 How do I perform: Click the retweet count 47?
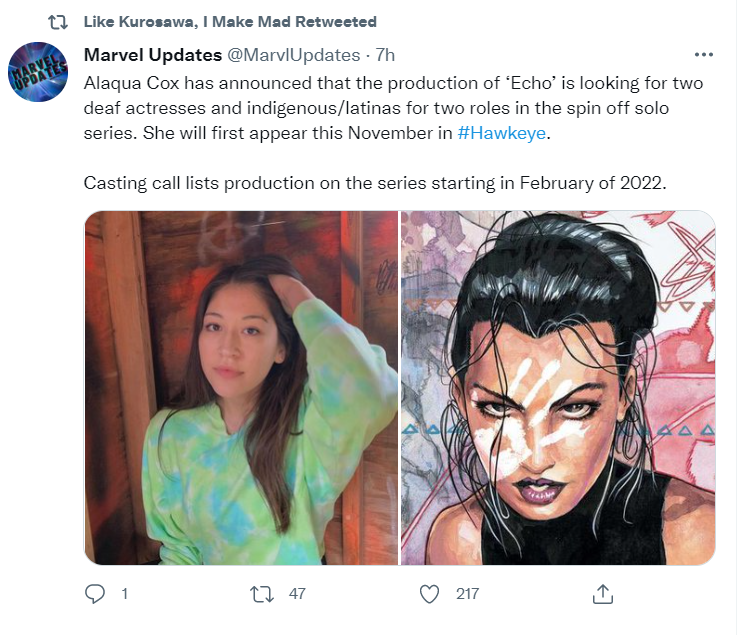[x=297, y=594]
